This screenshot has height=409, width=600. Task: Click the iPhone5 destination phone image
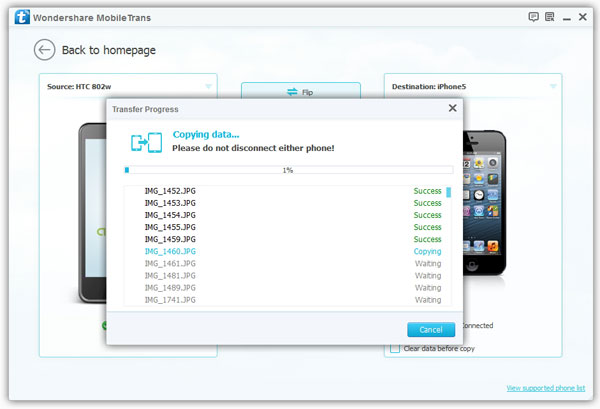pyautogui.click(x=484, y=202)
